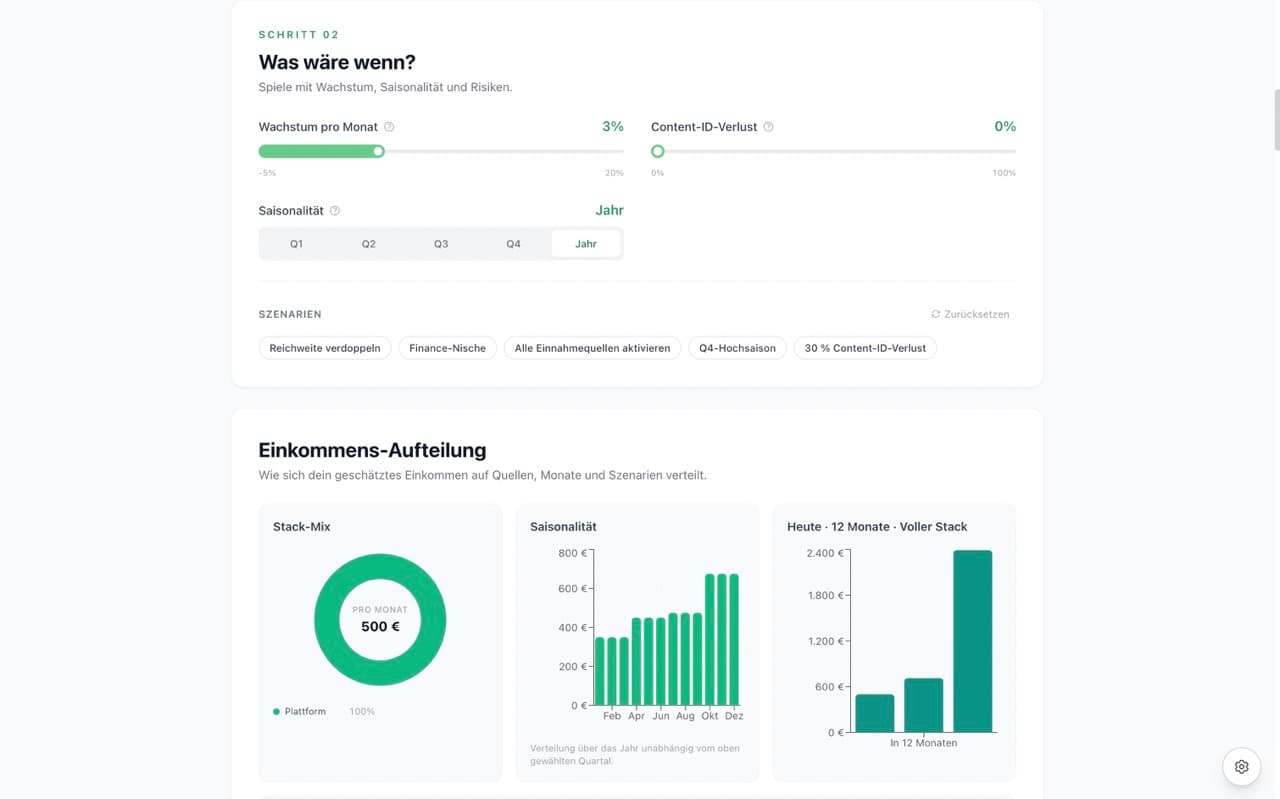
Task: Click the SZENARIEN section label
Action: pos(290,314)
